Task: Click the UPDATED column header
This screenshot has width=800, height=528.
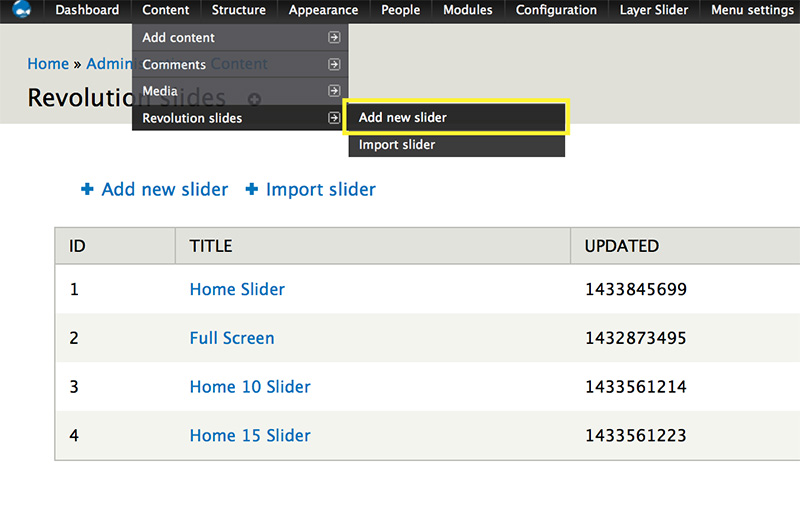Action: coord(621,246)
